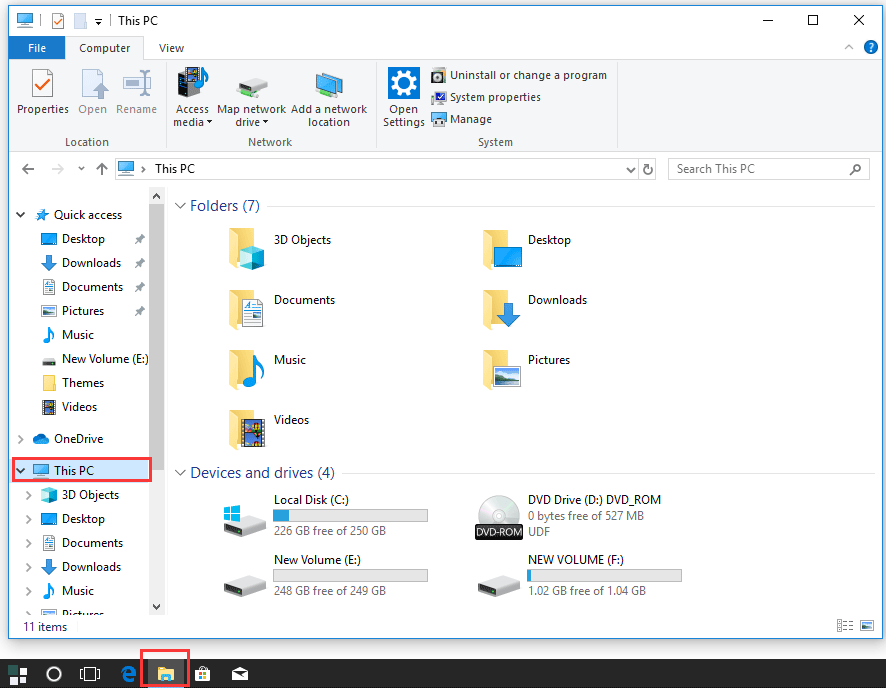Select Videos in Quick access
The height and width of the screenshot is (688, 886).
click(79, 407)
